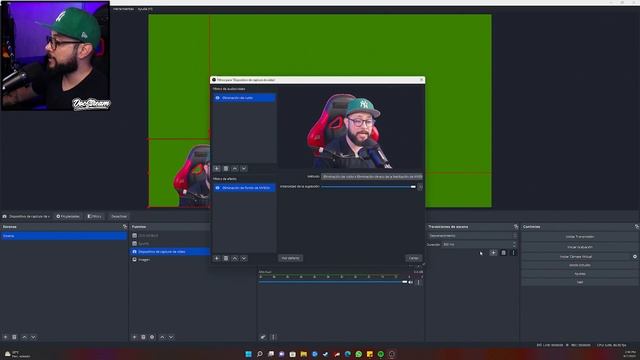The image size is (640, 360).
Task: Open source properties gear in Fuentes panel
Action: click(x=152, y=337)
